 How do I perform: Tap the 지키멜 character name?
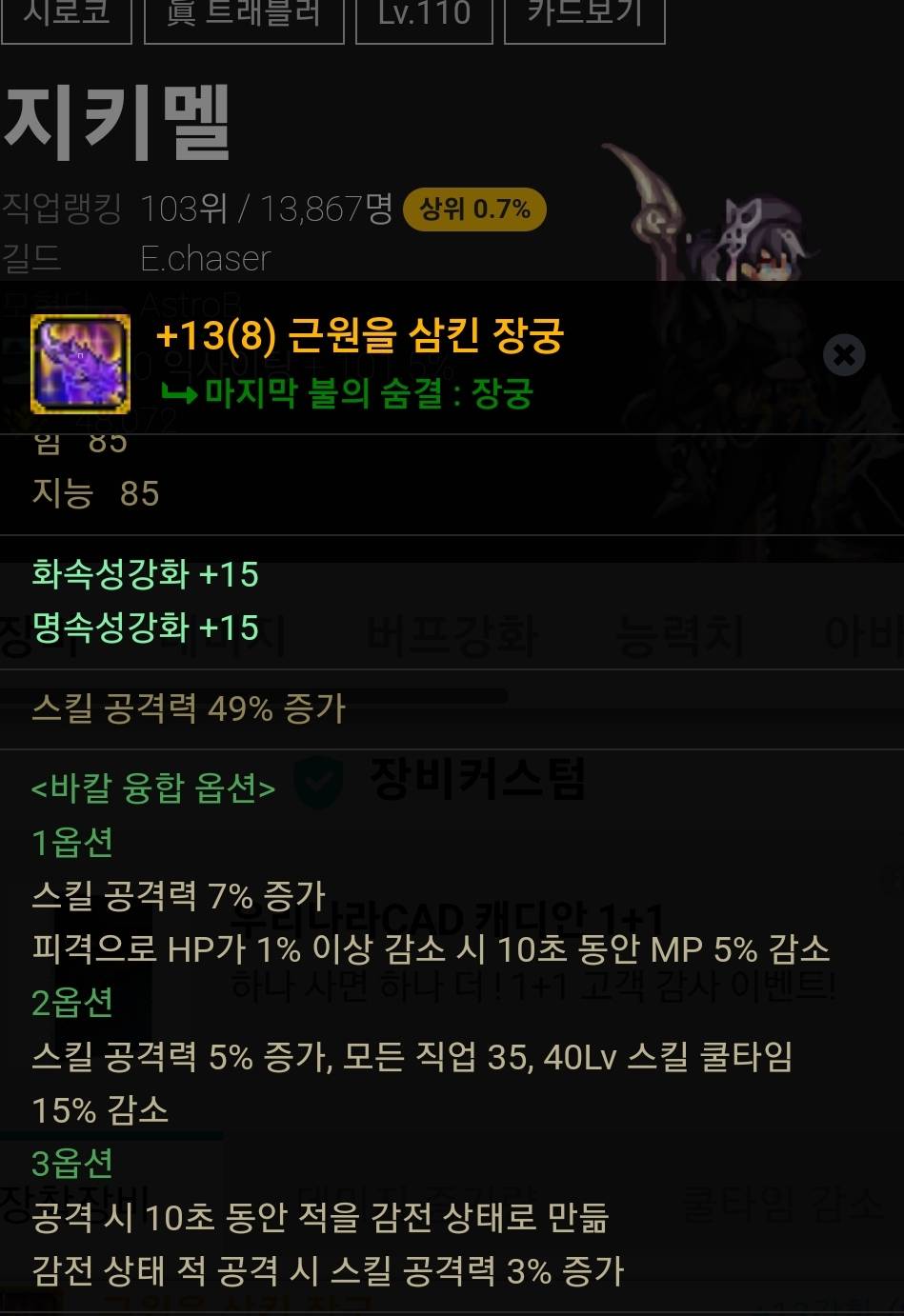tap(118, 124)
